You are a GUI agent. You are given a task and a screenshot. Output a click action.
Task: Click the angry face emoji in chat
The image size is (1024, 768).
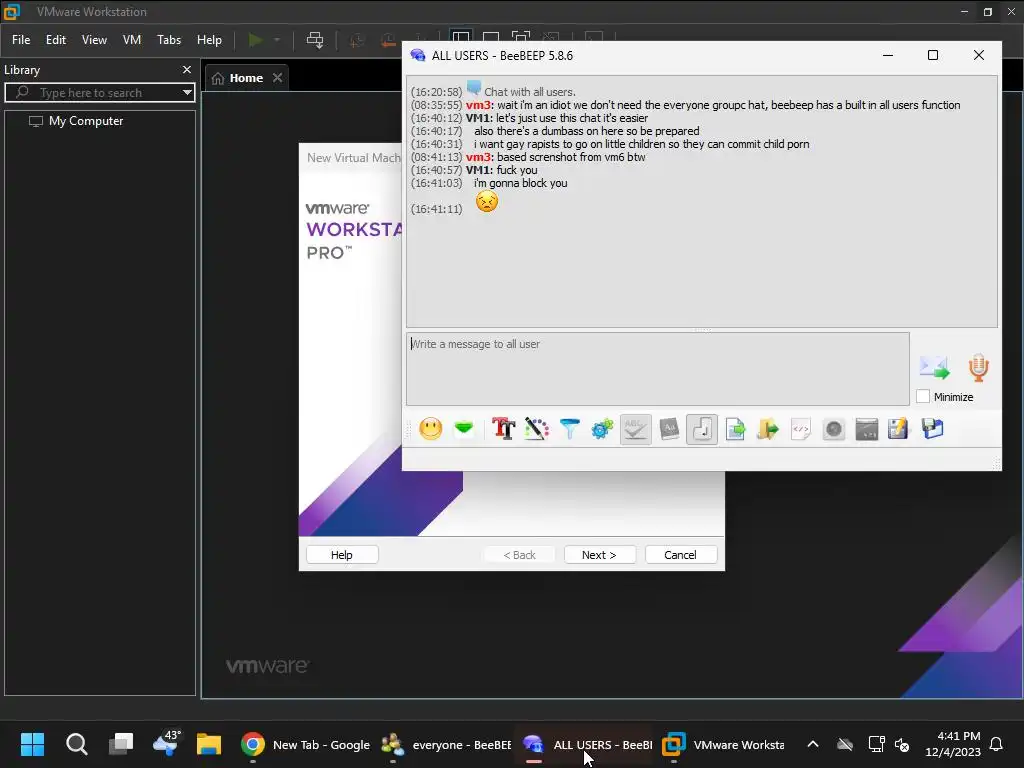487,201
